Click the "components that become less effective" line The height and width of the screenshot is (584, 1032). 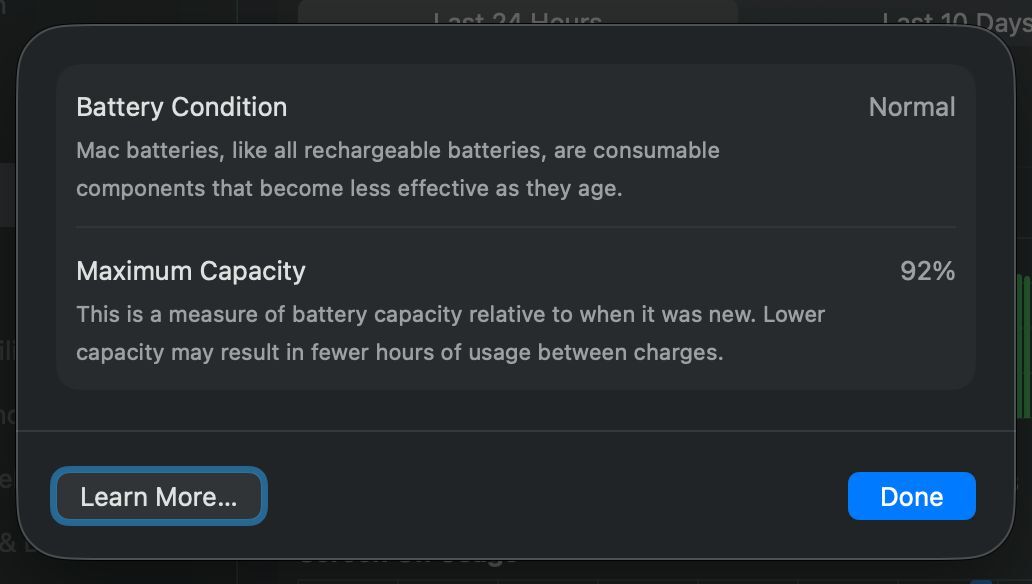tap(349, 188)
